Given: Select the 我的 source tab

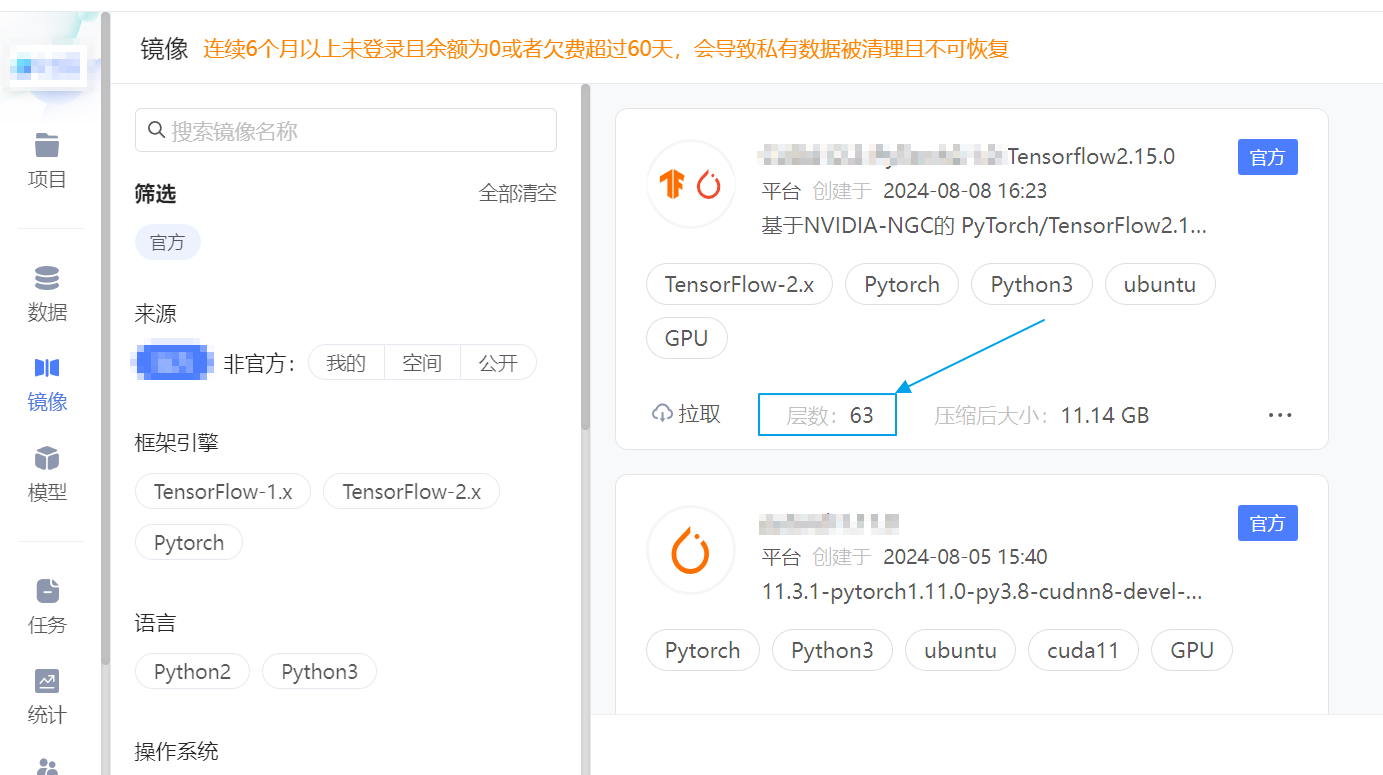Looking at the screenshot, I should pyautogui.click(x=346, y=363).
